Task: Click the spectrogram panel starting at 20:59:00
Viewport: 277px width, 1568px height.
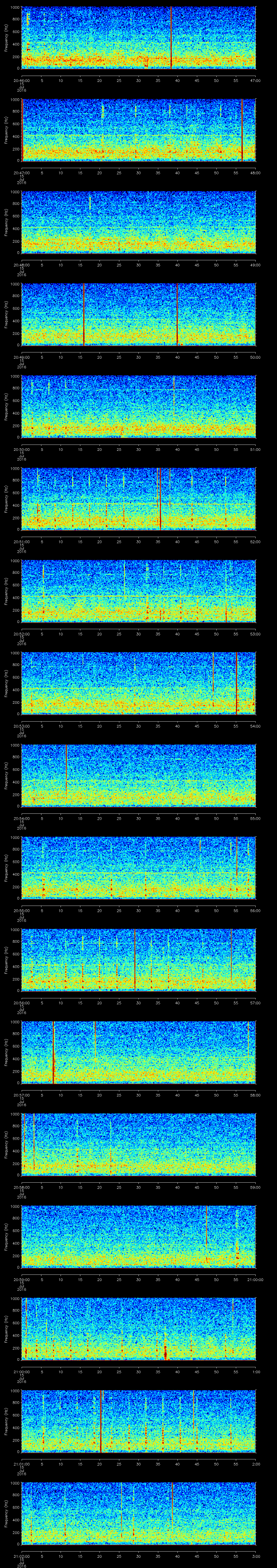Action: pos(139,1237)
